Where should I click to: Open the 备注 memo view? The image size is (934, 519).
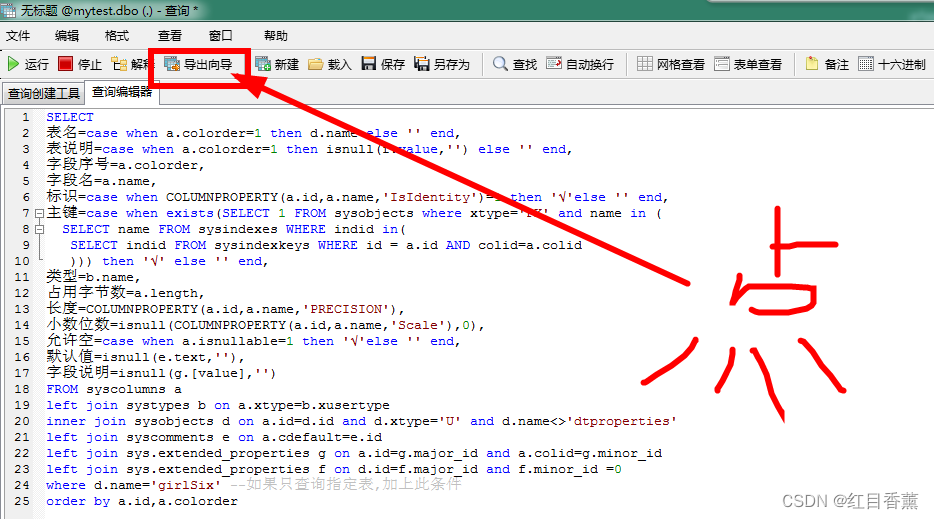point(827,64)
